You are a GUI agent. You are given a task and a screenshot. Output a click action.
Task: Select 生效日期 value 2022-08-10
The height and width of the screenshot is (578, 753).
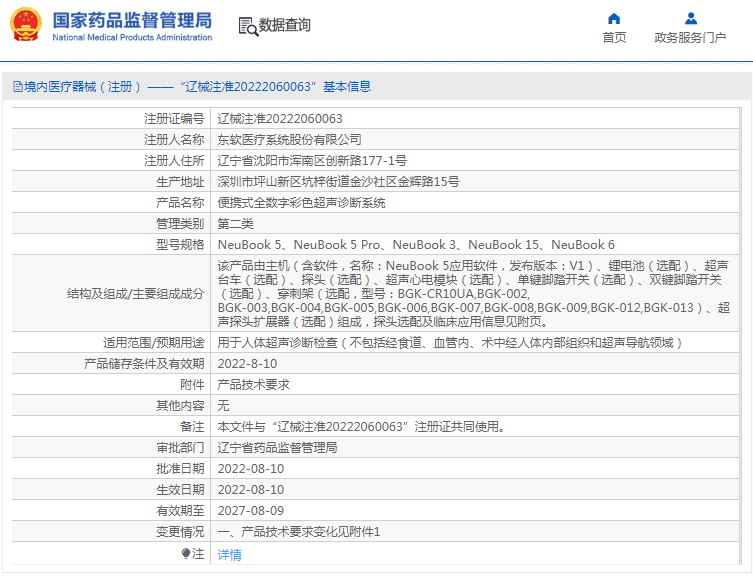tap(251, 490)
